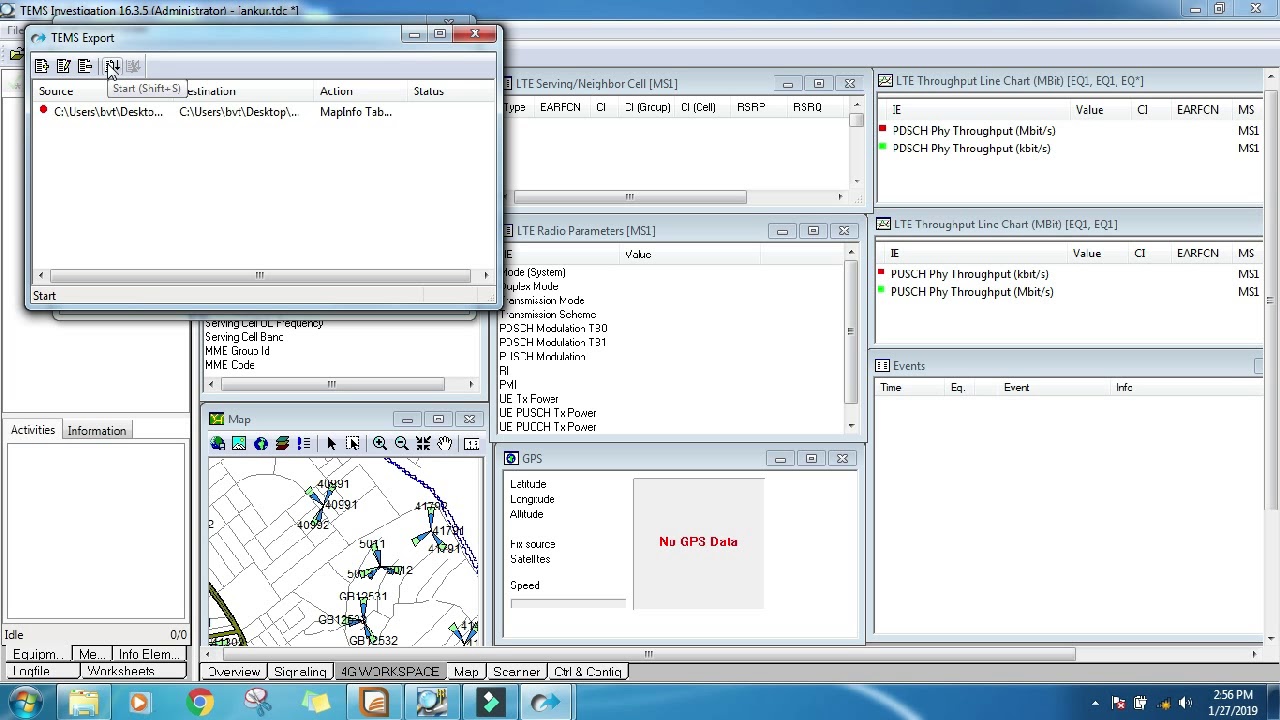This screenshot has height=720, width=1280.
Task: Click the PDSCH Phy Throughput (kbit/s) green swatch
Action: click(883, 148)
